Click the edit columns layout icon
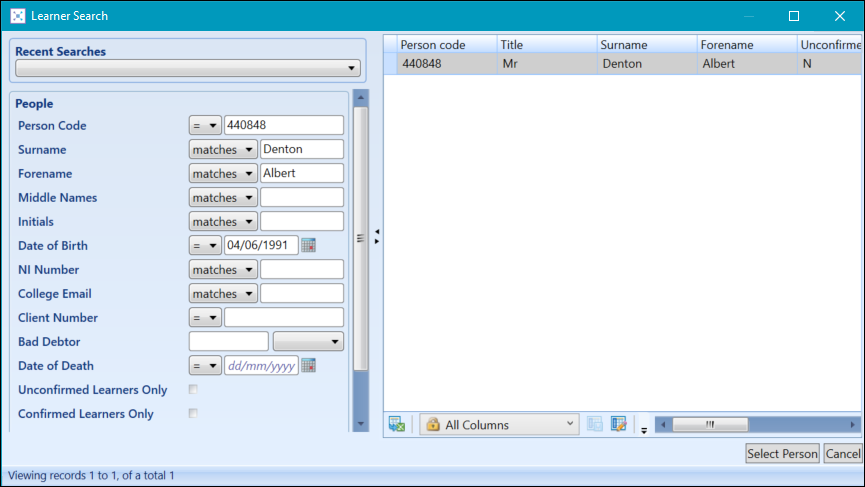Image resolution: width=865 pixels, height=487 pixels. click(618, 424)
